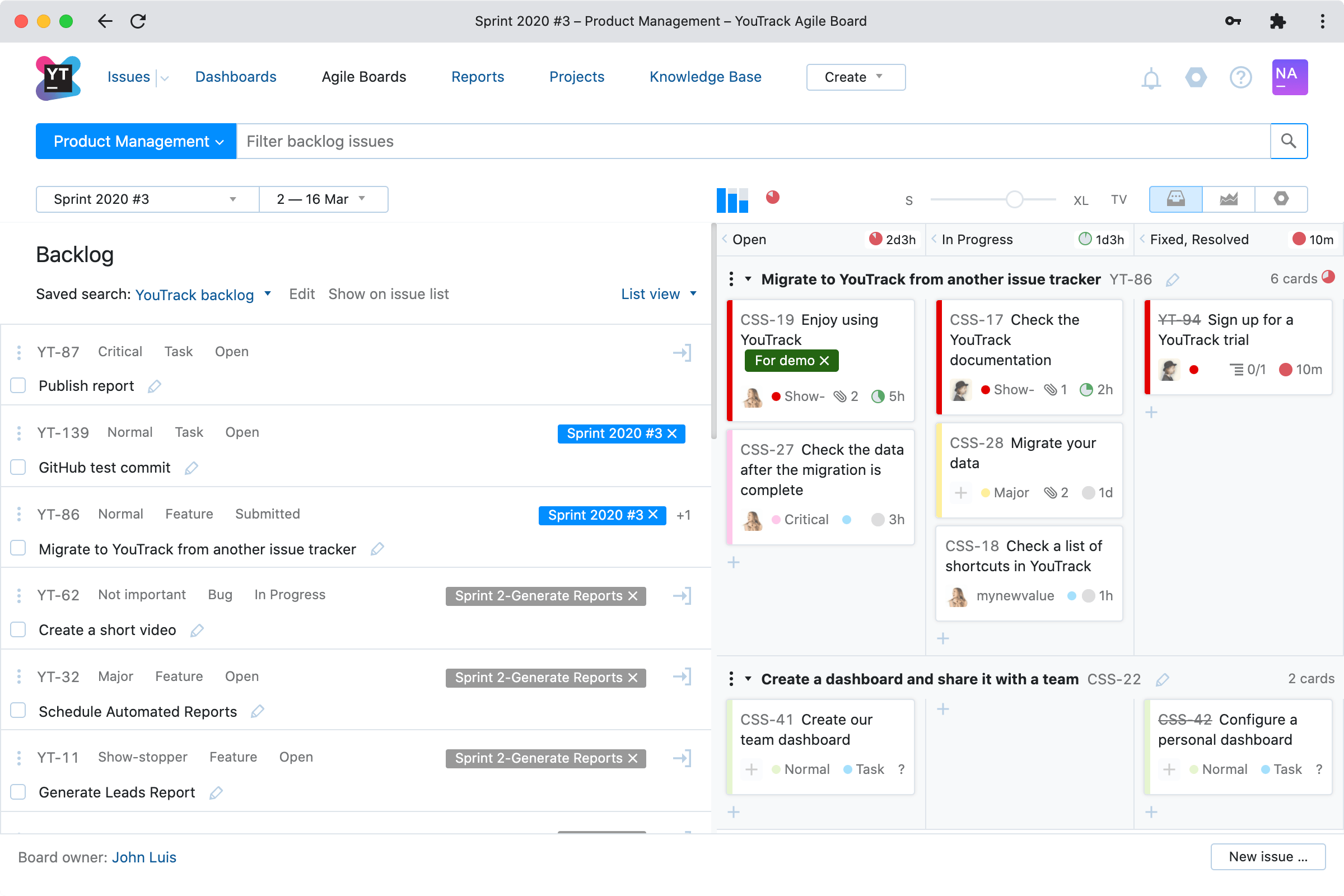Viewport: 1344px width, 896px height.
Task: Select the GitHub test commit checkbox
Action: [18, 468]
